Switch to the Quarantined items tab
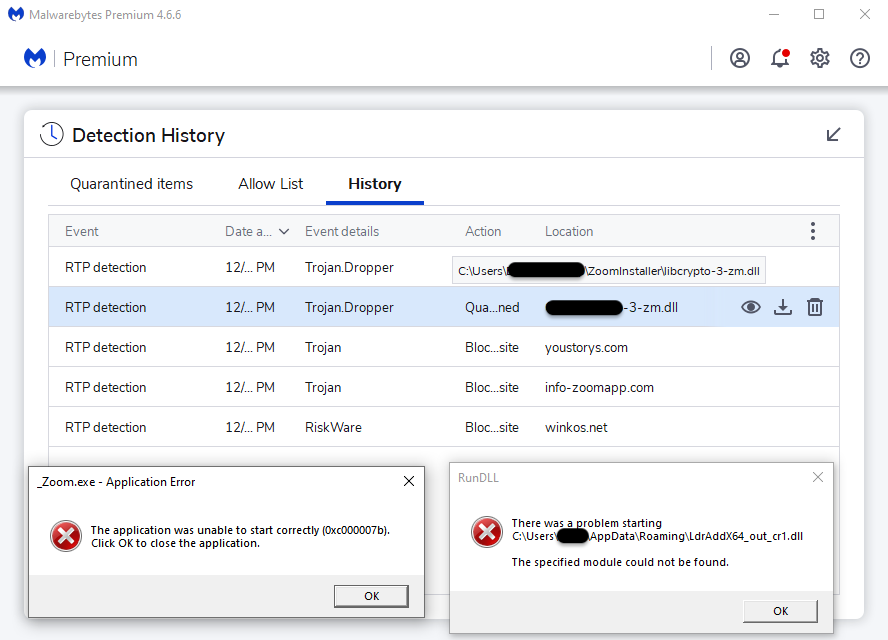 click(131, 184)
